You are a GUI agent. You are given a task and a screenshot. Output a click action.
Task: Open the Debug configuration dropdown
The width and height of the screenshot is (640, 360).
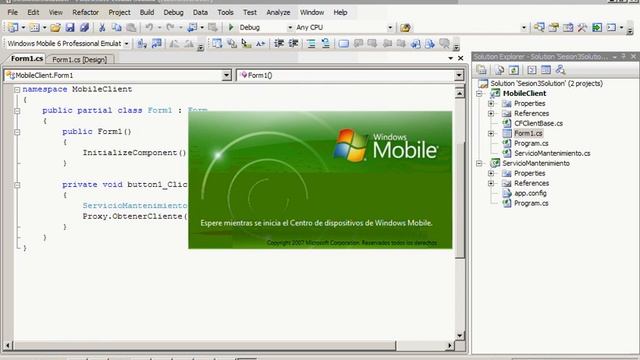[x=290, y=27]
